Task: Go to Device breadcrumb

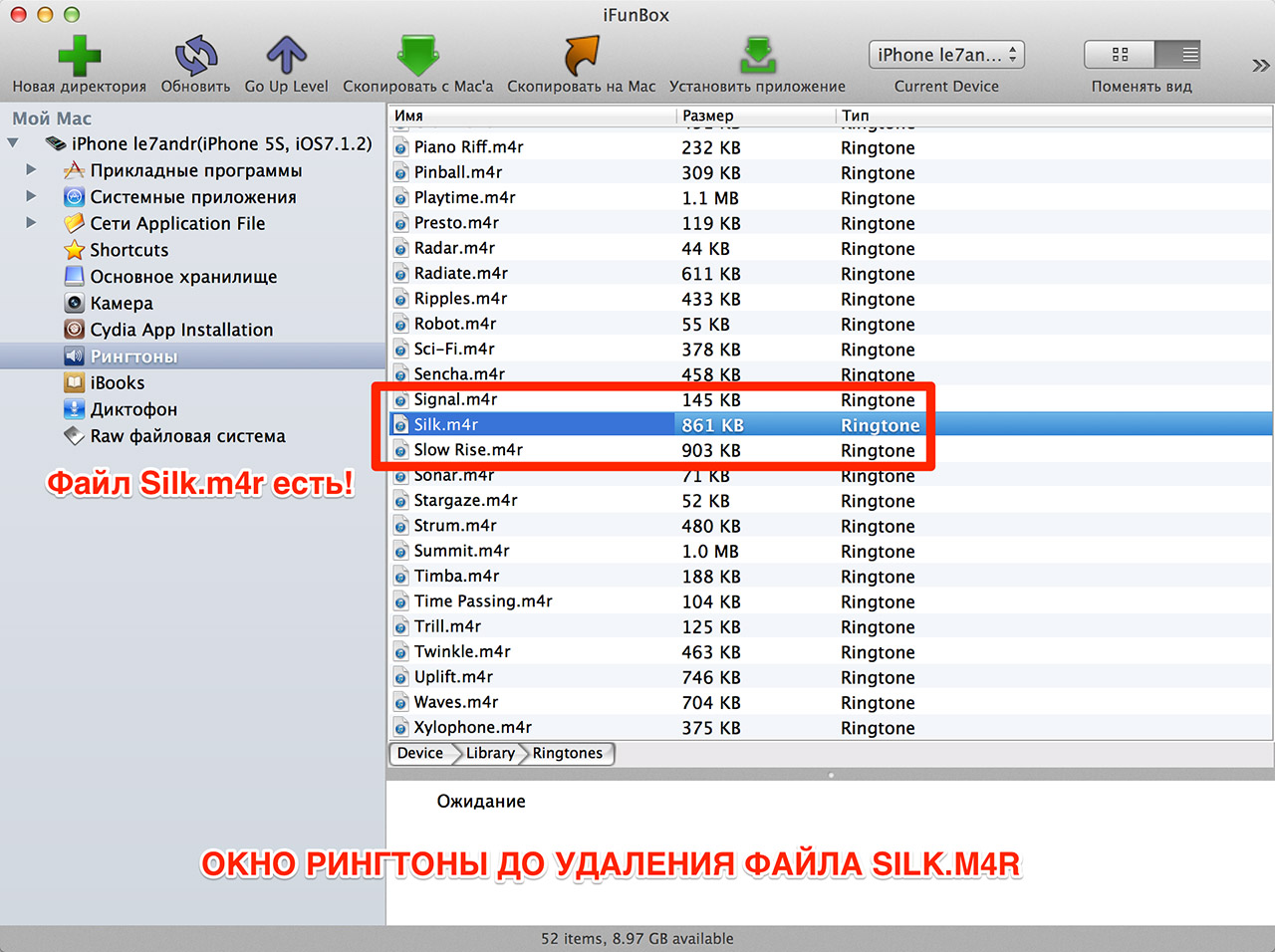Action: 420,753
